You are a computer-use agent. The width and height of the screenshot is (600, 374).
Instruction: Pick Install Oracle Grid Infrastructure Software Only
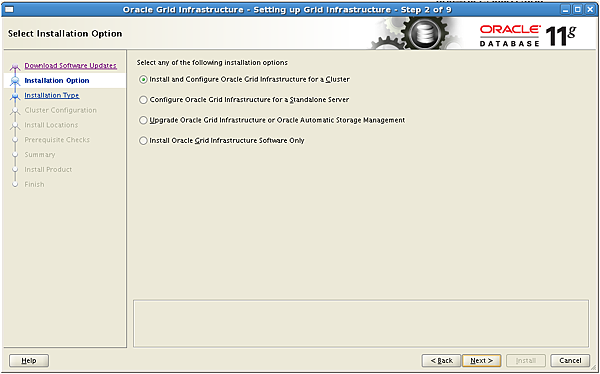(x=222, y=140)
